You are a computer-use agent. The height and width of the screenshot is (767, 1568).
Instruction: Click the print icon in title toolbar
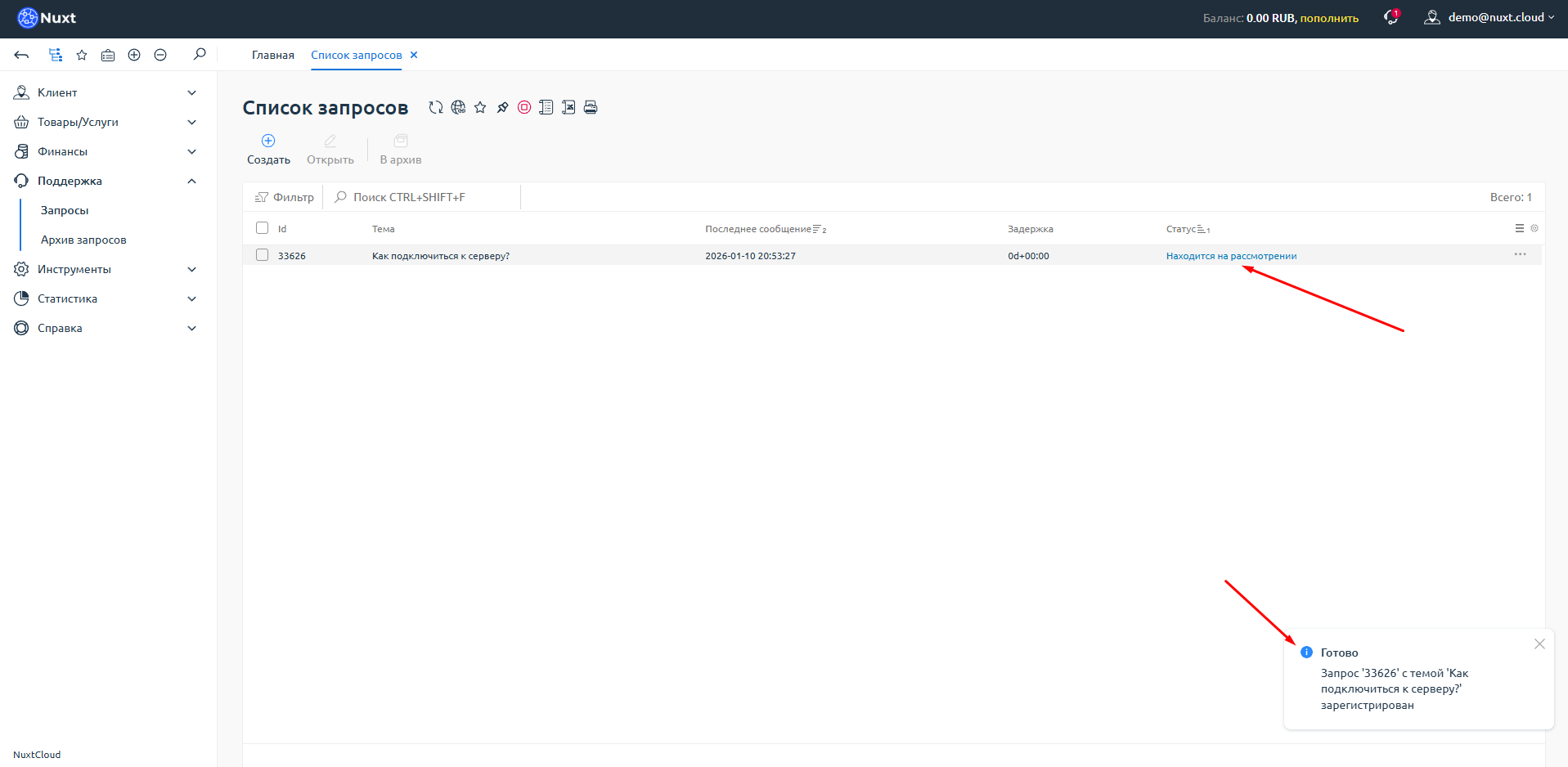[591, 107]
